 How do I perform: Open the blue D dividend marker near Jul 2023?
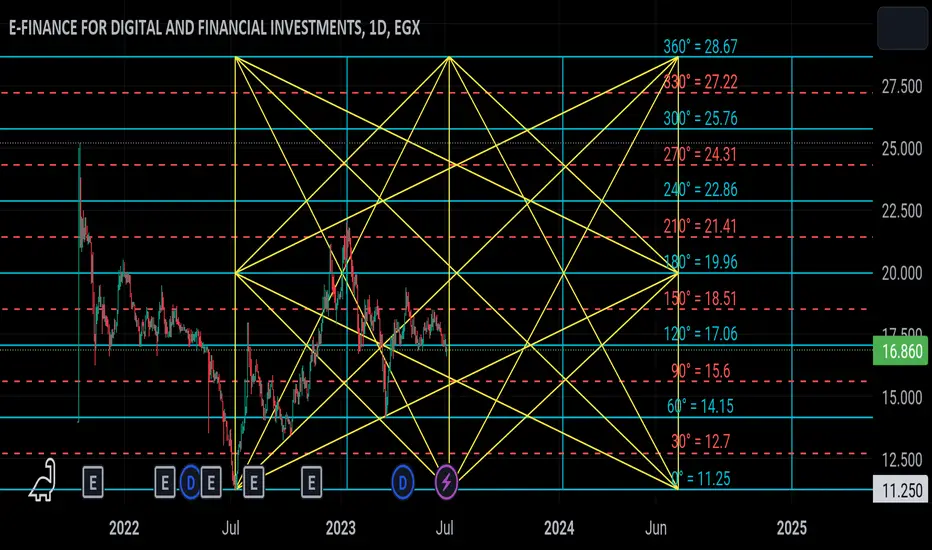[402, 482]
